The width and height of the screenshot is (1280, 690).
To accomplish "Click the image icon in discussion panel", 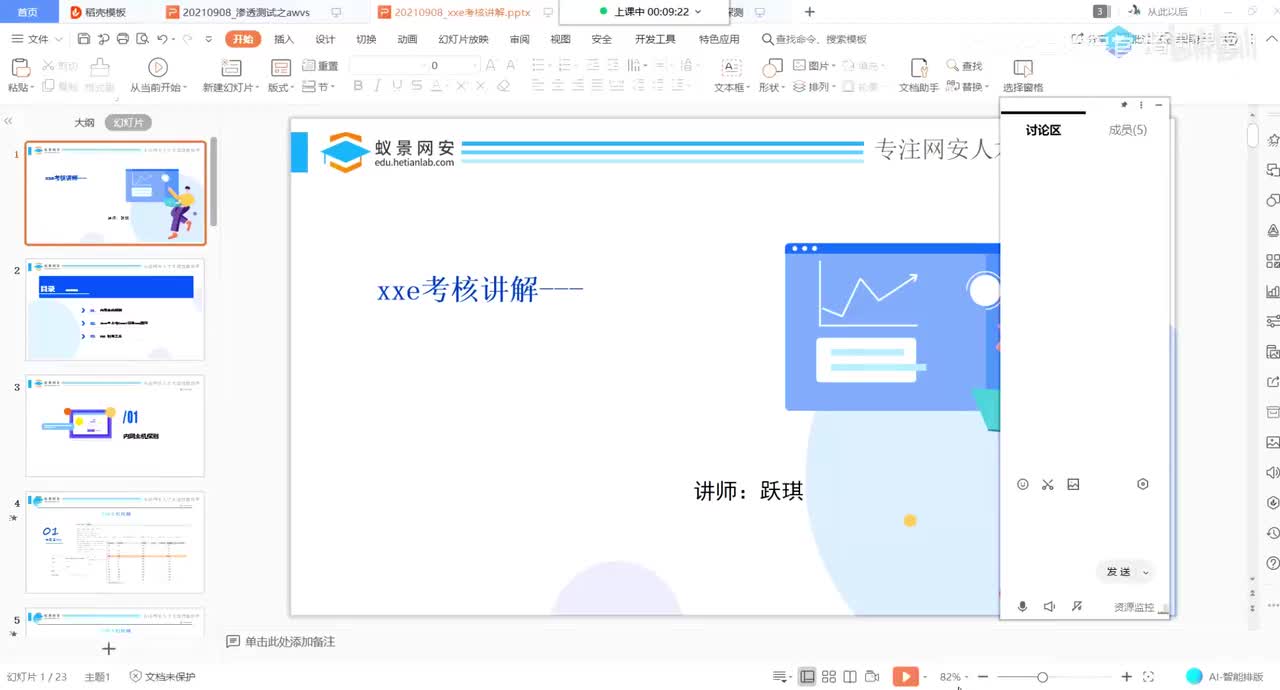I will (1073, 484).
